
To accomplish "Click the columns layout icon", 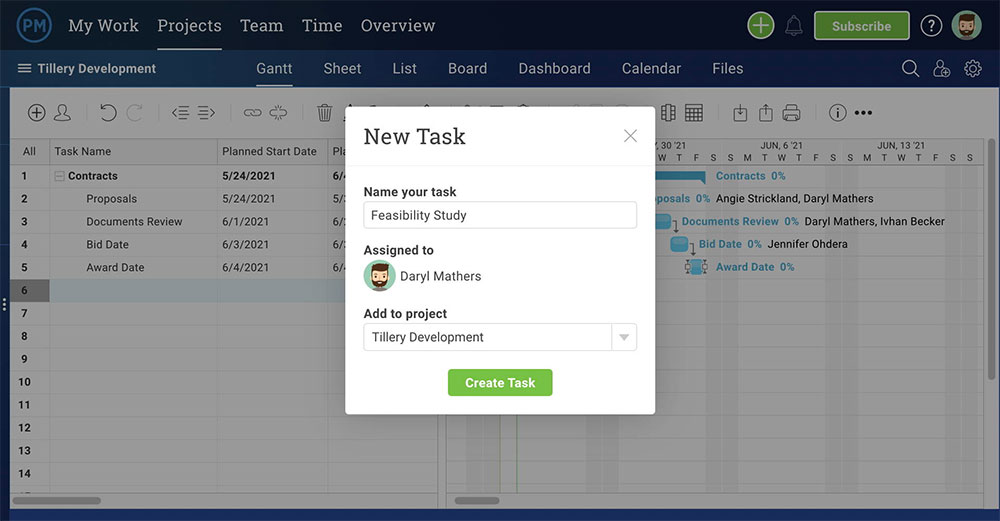I will 668,113.
